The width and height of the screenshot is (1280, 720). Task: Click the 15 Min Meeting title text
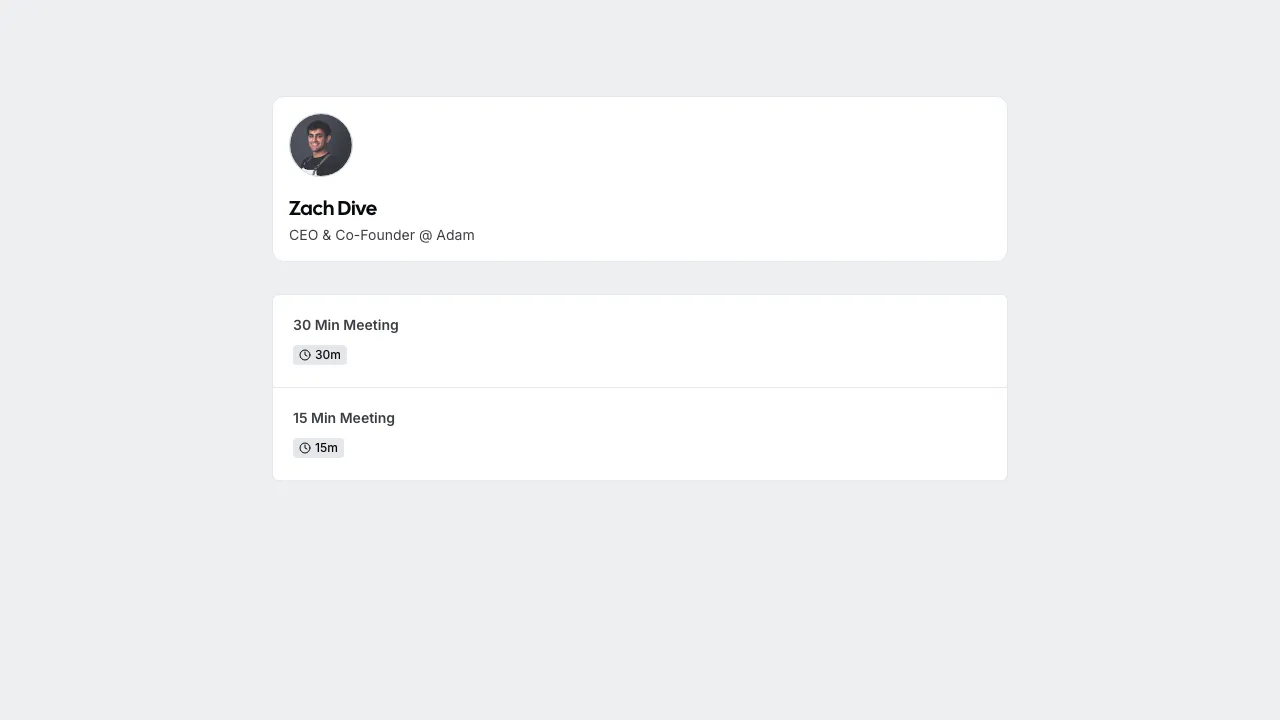point(343,418)
